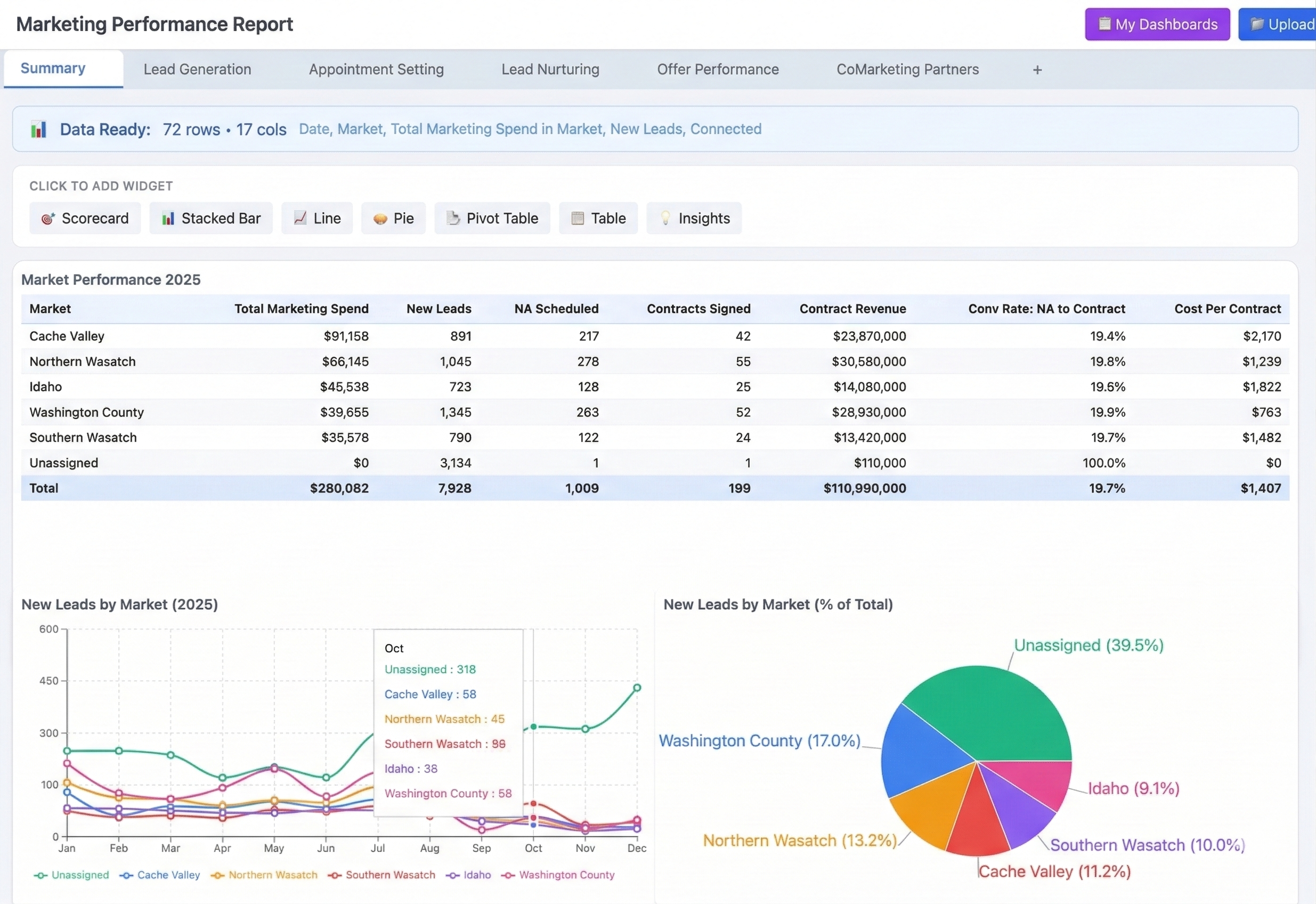Click the My Dashboards button

(1157, 25)
